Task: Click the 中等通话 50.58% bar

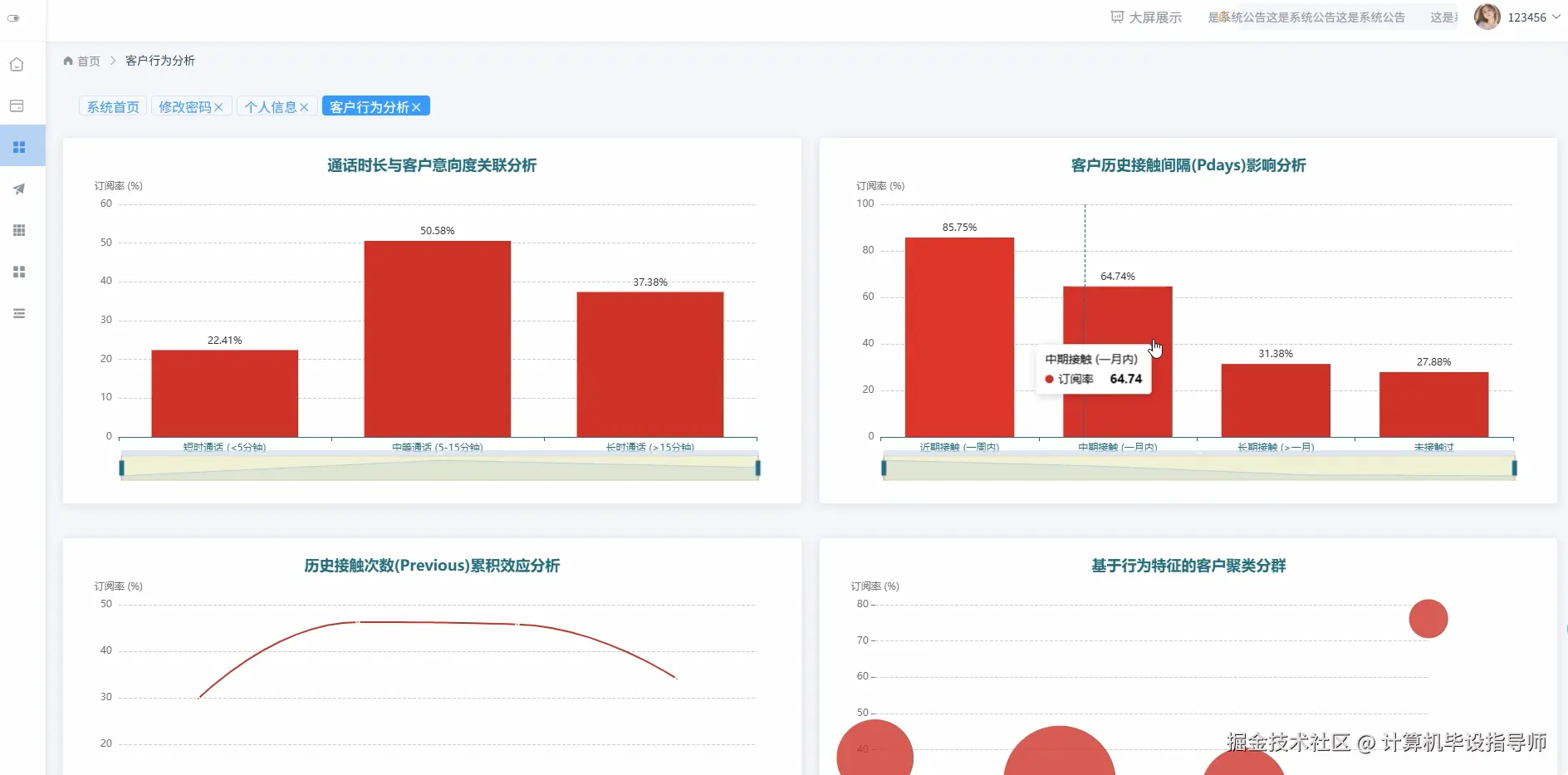Action: [x=437, y=339]
